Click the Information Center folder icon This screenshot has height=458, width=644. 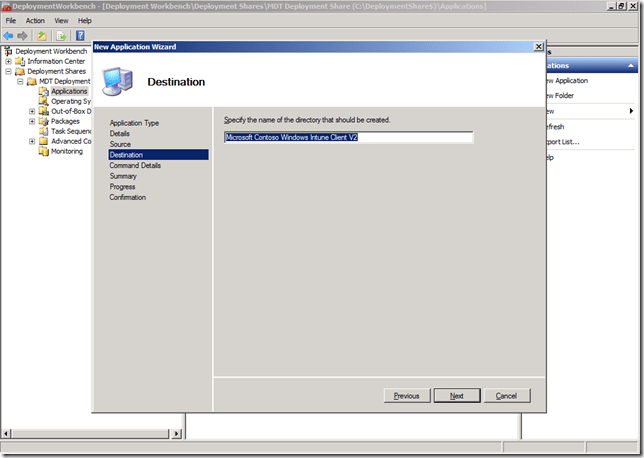(x=20, y=61)
